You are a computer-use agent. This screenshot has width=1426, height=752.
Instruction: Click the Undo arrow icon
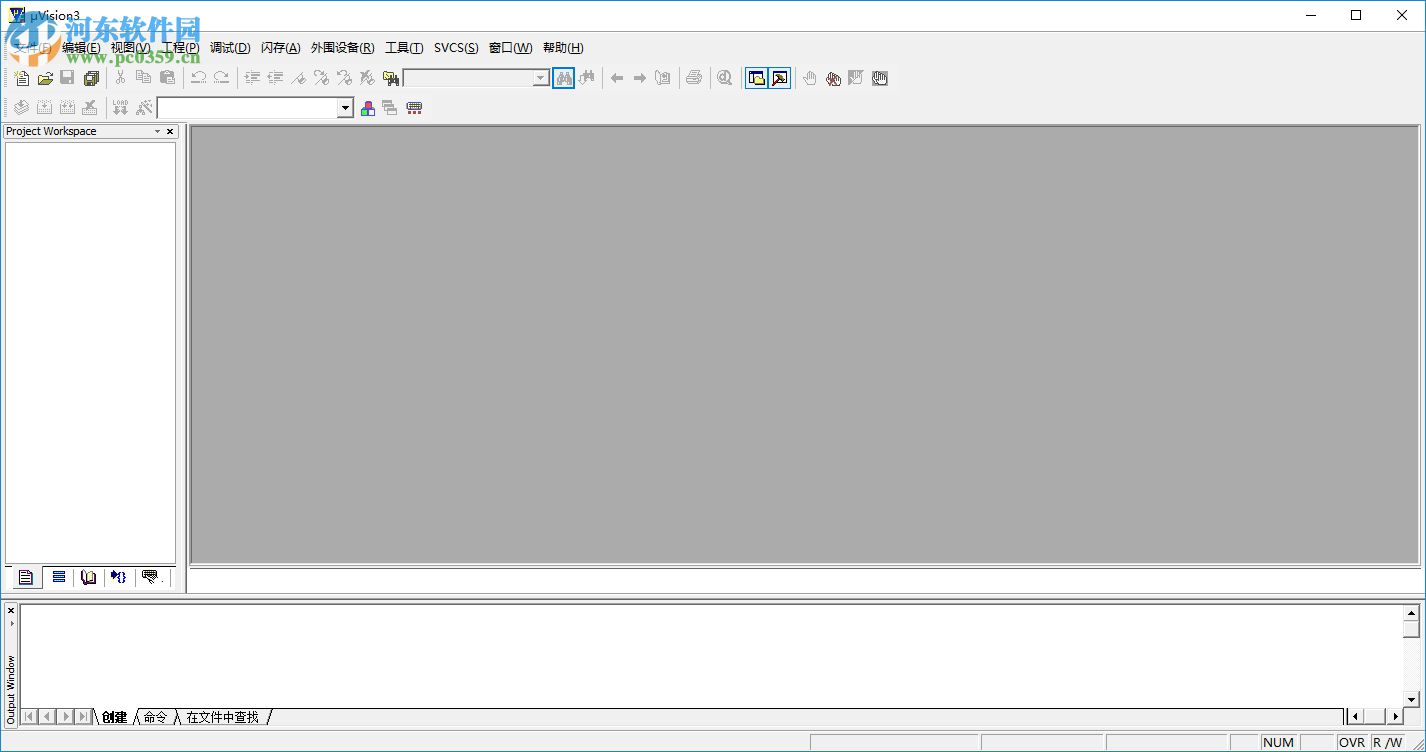point(198,78)
